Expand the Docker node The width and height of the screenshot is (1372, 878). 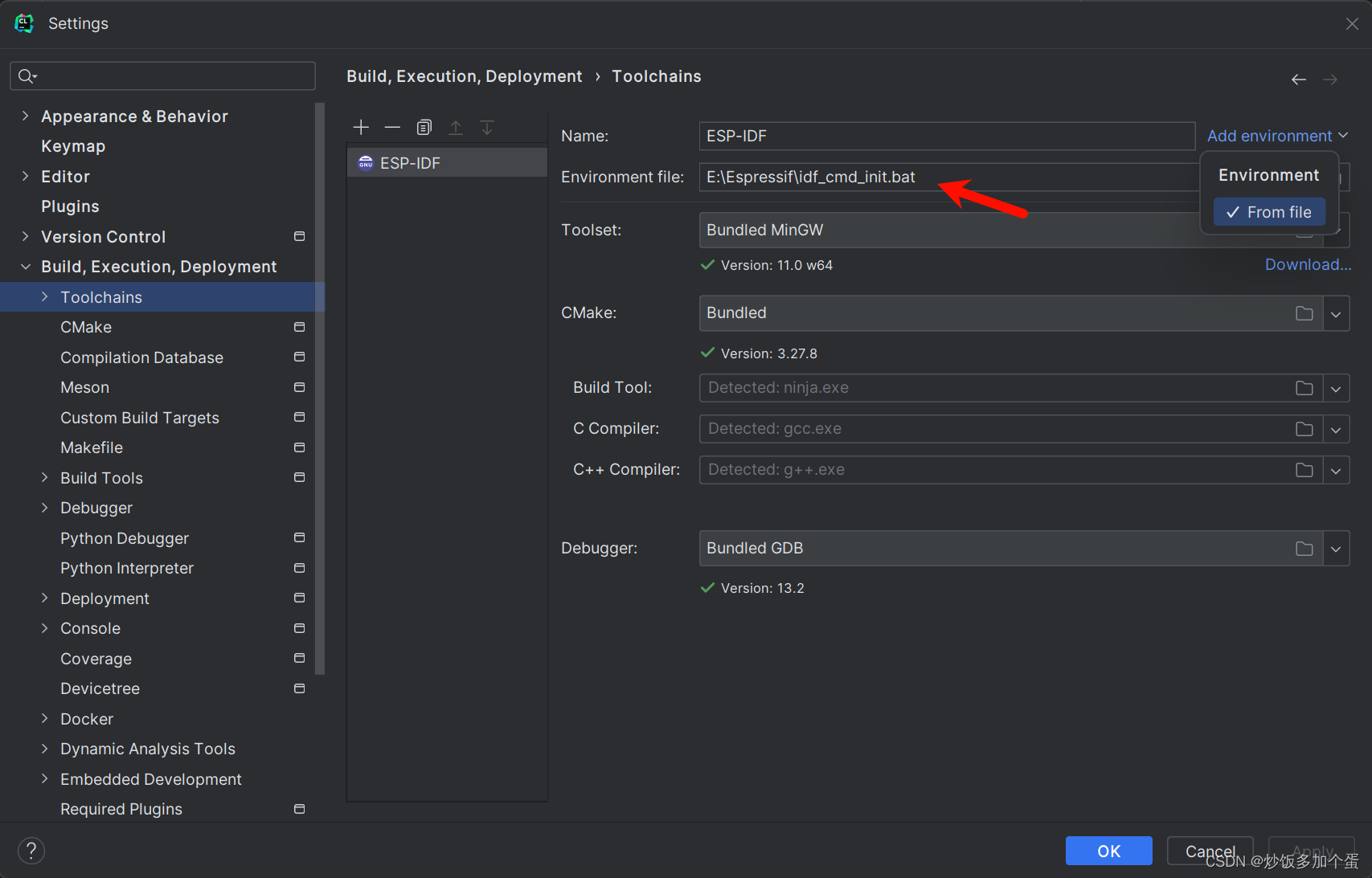point(44,718)
